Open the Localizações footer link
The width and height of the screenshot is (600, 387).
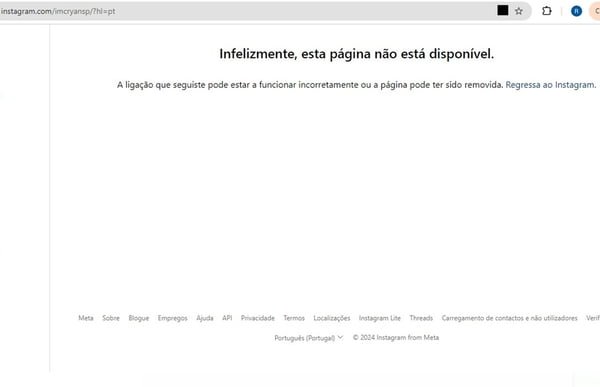[x=332, y=318]
